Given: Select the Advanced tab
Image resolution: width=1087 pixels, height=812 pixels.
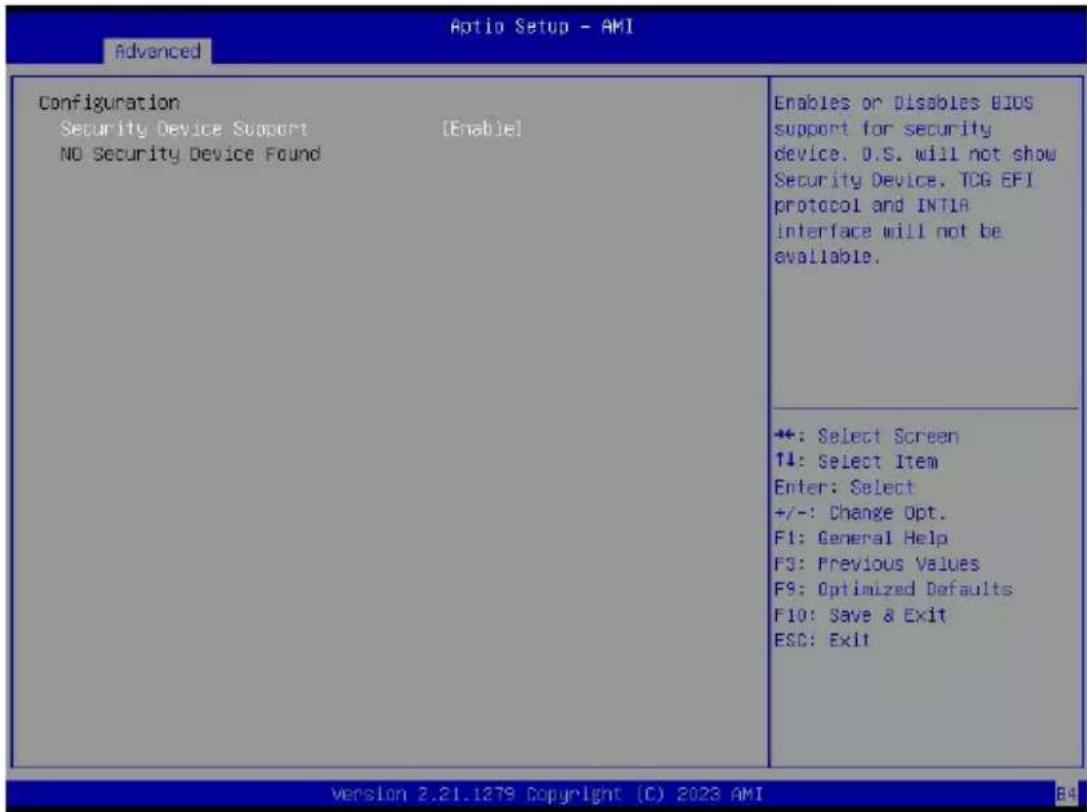Looking at the screenshot, I should point(157,51).
